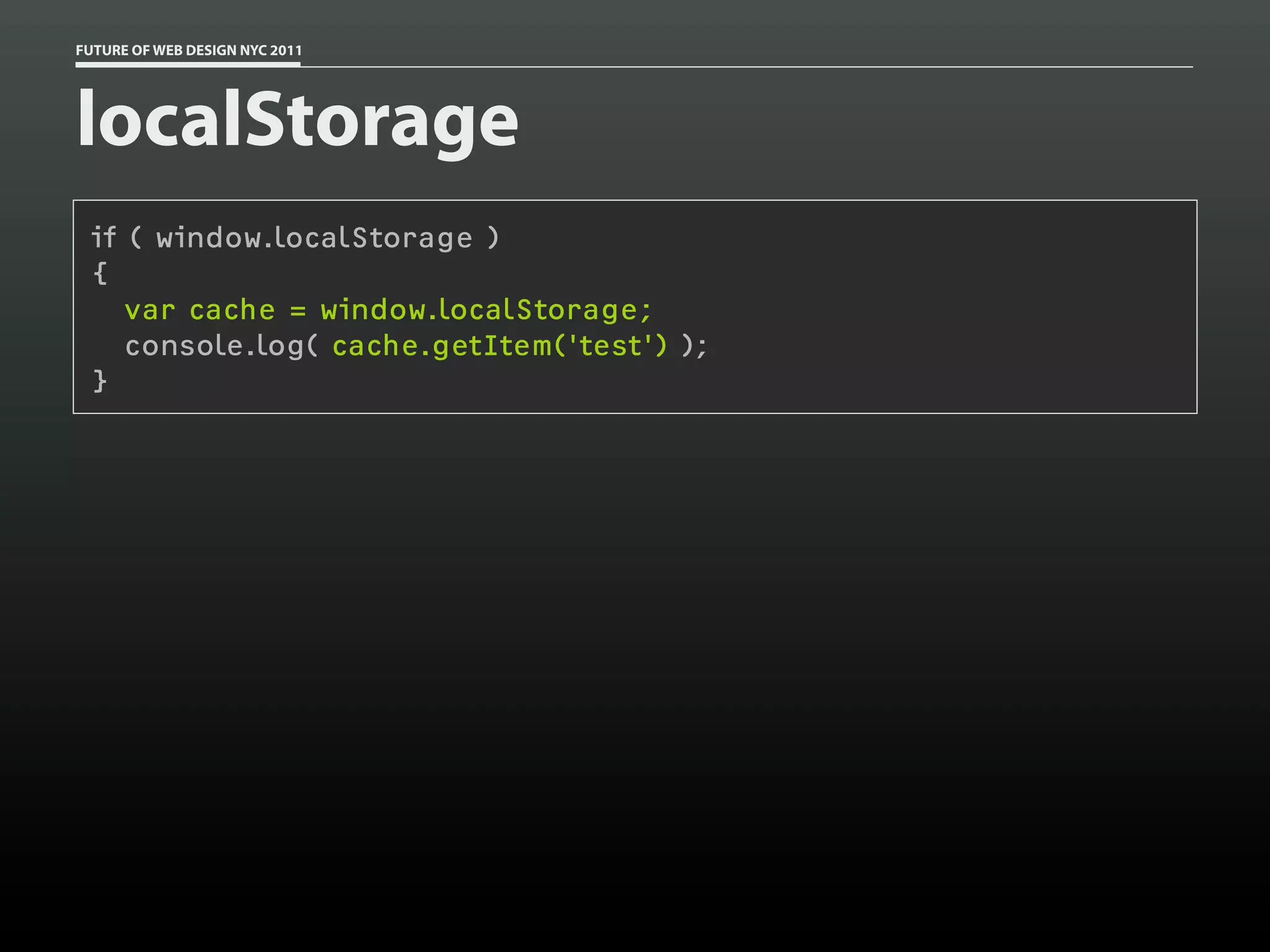Click "NYC" in the slide header

coord(253,50)
